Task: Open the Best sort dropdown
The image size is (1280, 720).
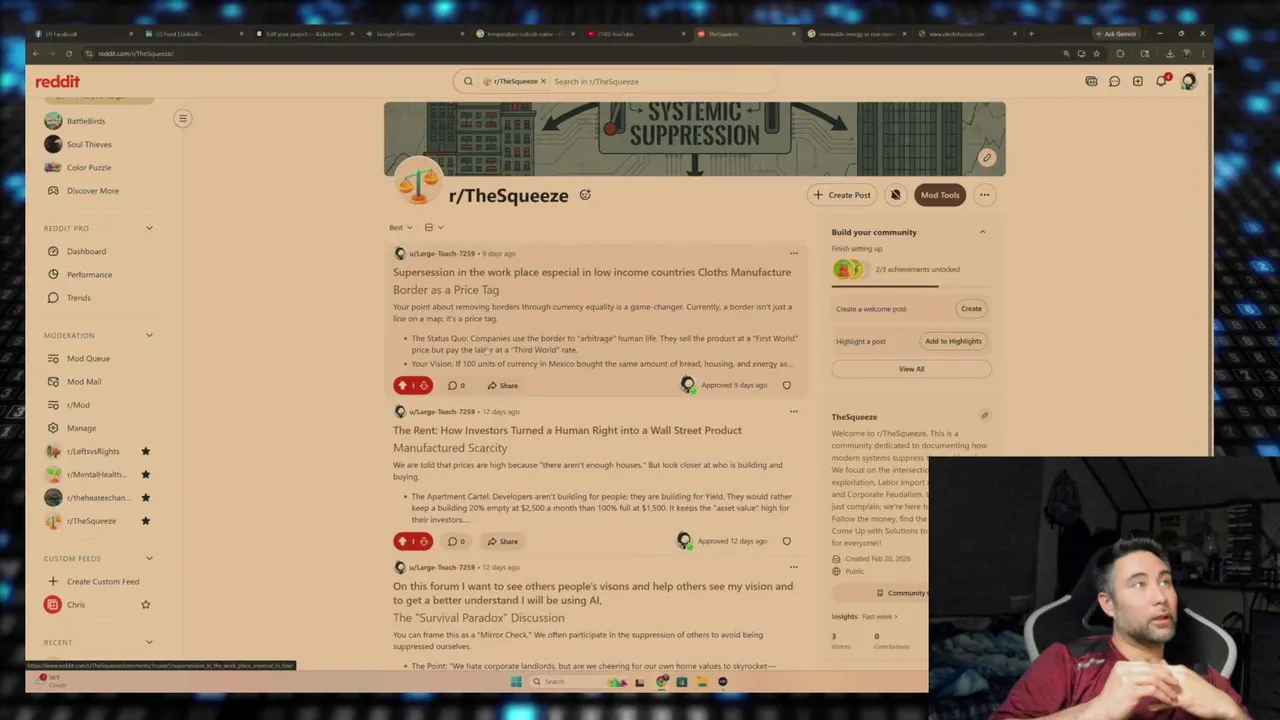Action: click(x=400, y=227)
